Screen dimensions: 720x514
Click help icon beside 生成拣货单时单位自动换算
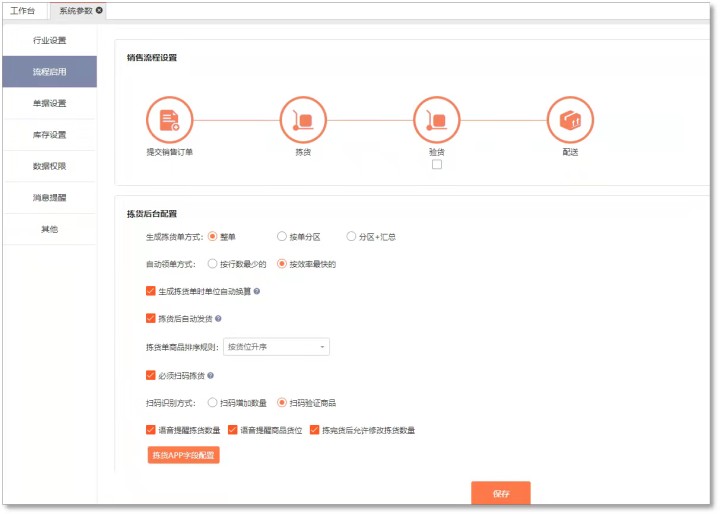(257, 292)
